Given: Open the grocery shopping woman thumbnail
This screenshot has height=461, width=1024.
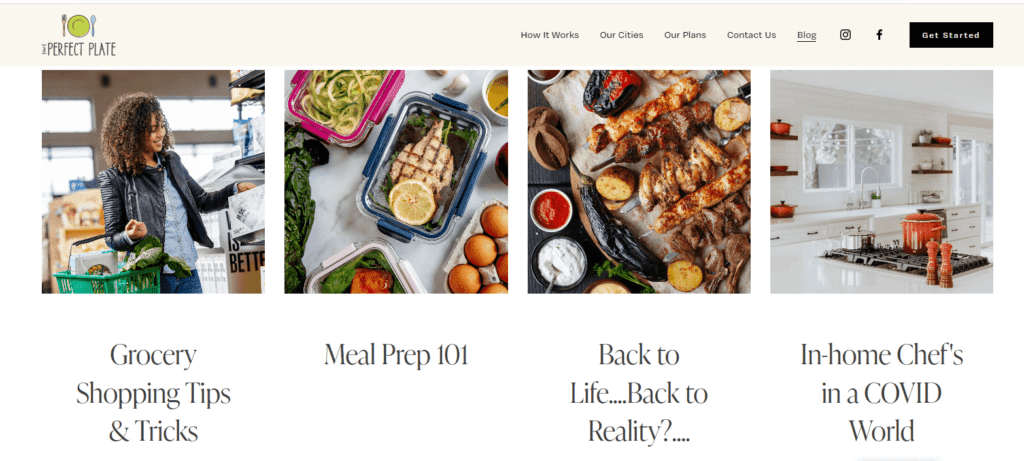Looking at the screenshot, I should click(x=153, y=182).
